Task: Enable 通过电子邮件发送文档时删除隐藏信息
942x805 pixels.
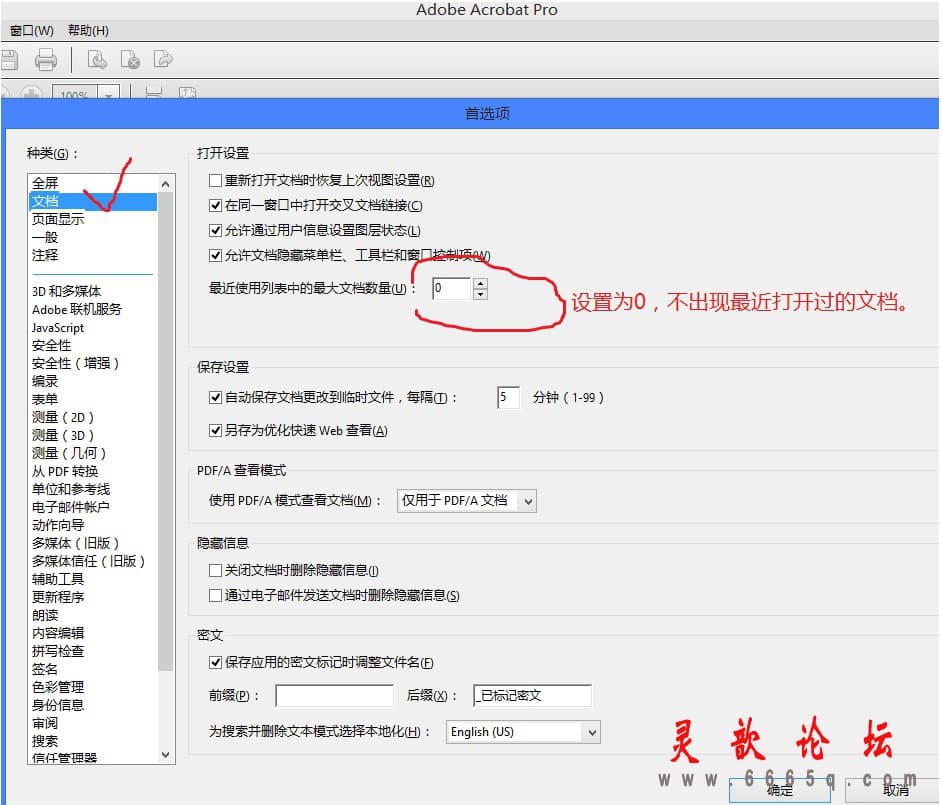Action: pos(215,595)
